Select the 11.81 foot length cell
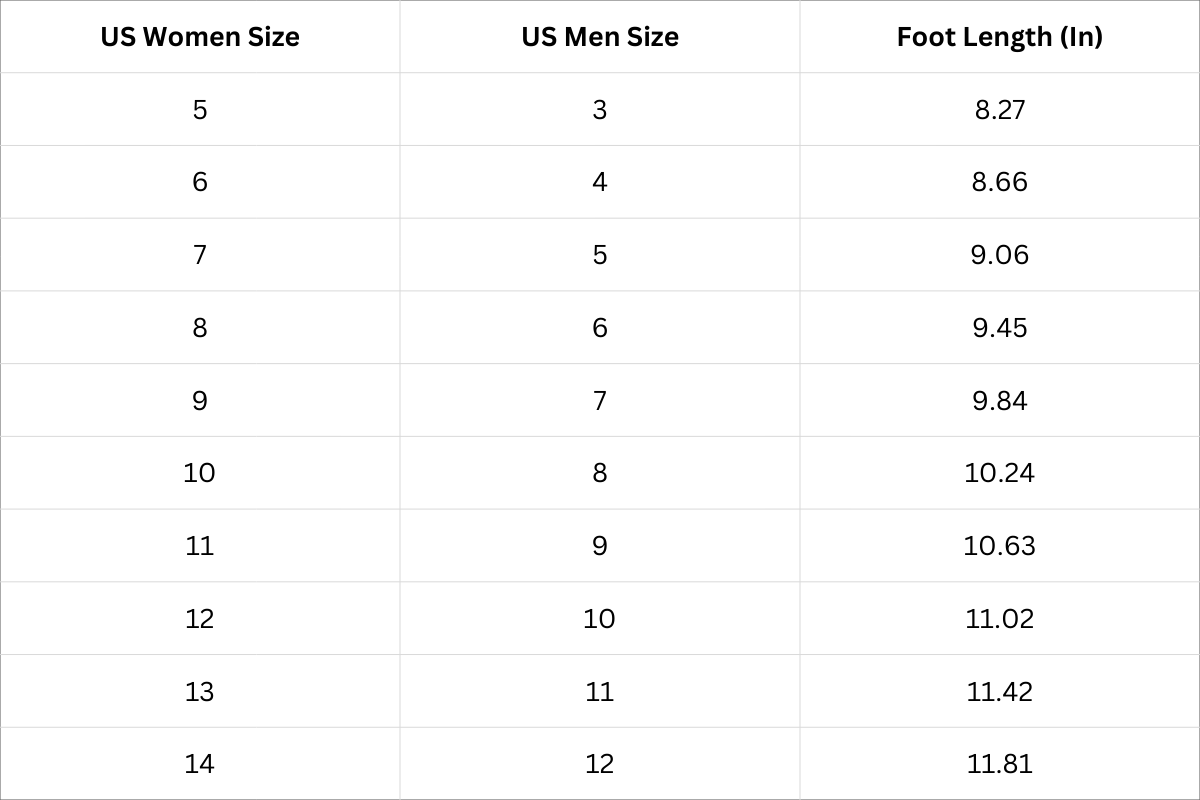This screenshot has height=800, width=1200. click(1000, 764)
